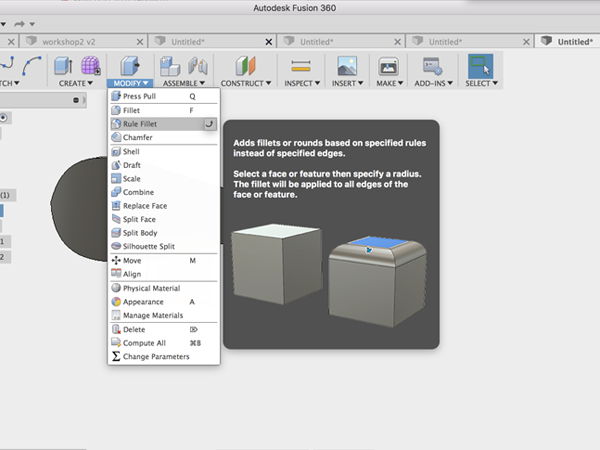Click the redo arrow button

(19, 24)
